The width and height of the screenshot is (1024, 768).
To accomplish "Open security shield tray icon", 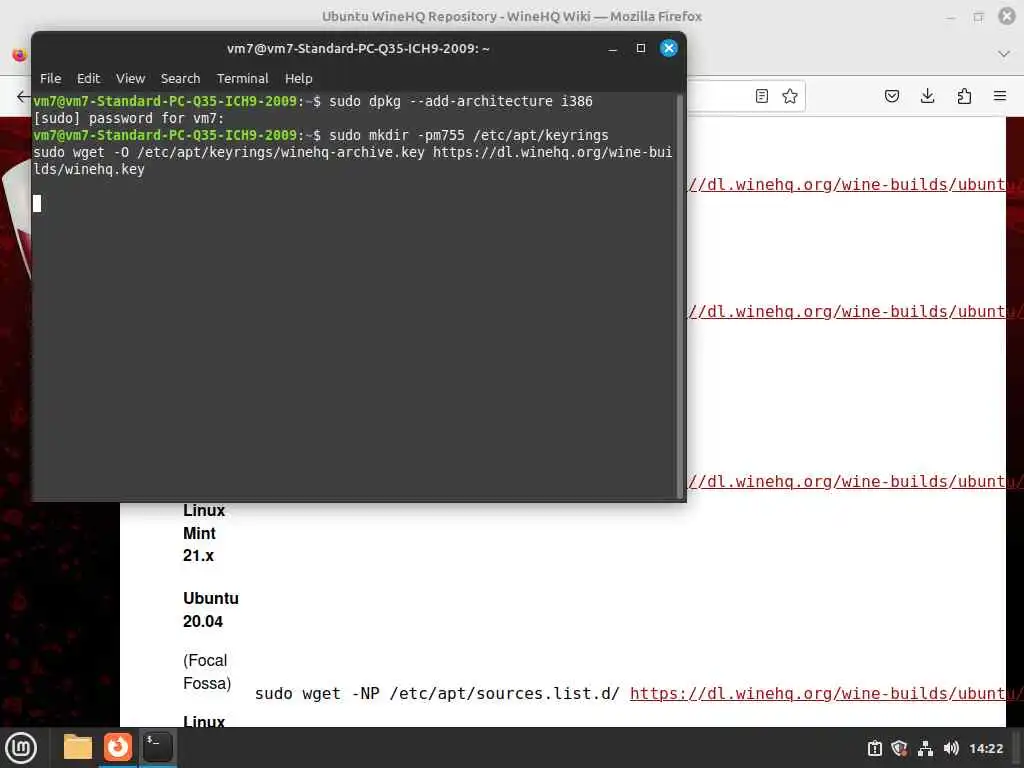I will tap(899, 748).
